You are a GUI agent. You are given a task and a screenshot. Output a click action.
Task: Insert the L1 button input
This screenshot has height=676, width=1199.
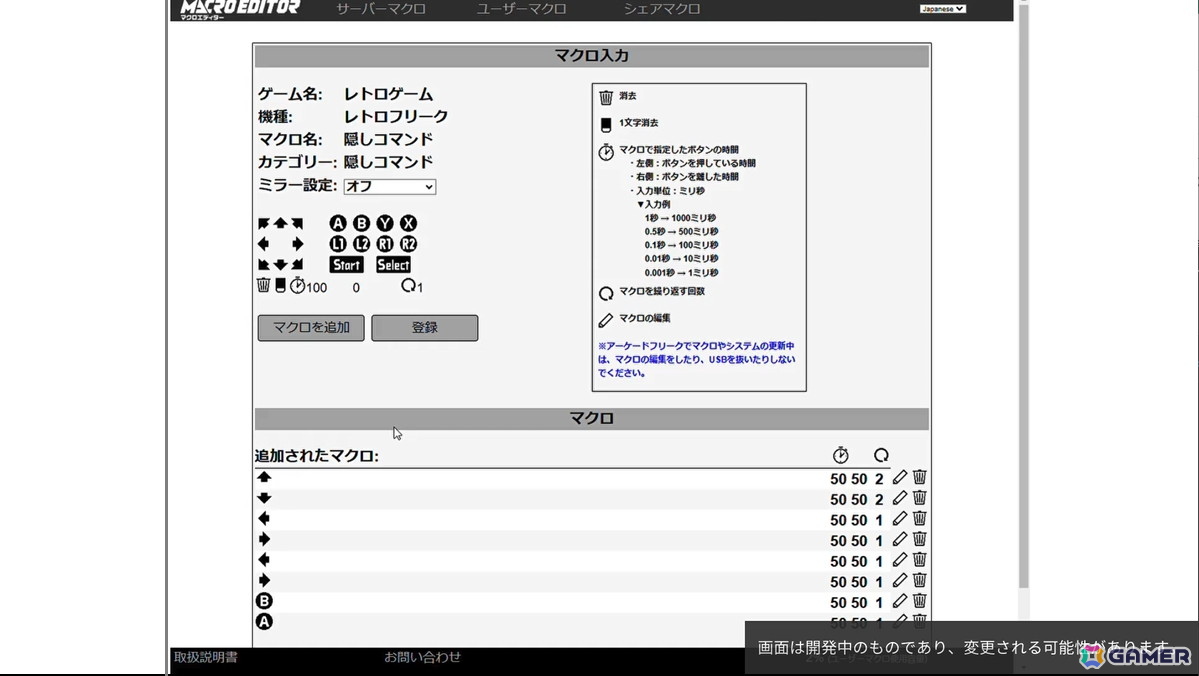338,244
